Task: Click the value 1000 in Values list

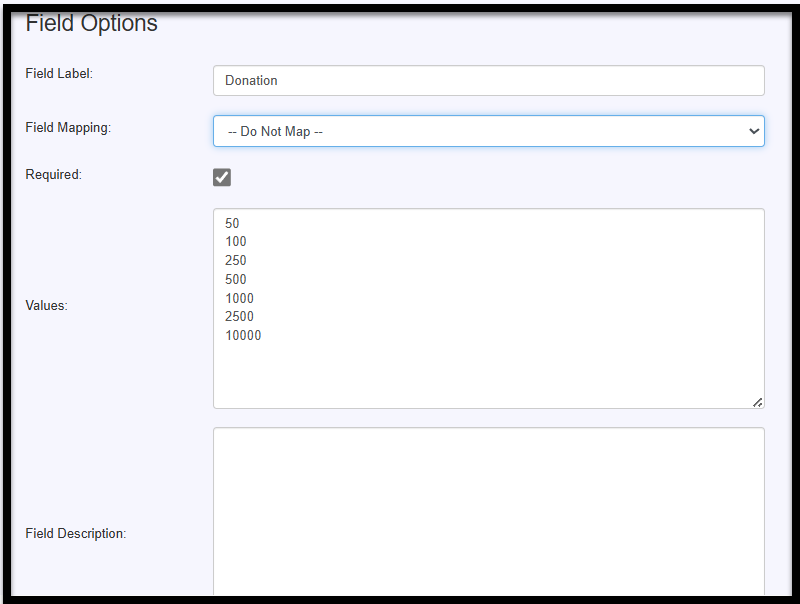Action: [239, 298]
